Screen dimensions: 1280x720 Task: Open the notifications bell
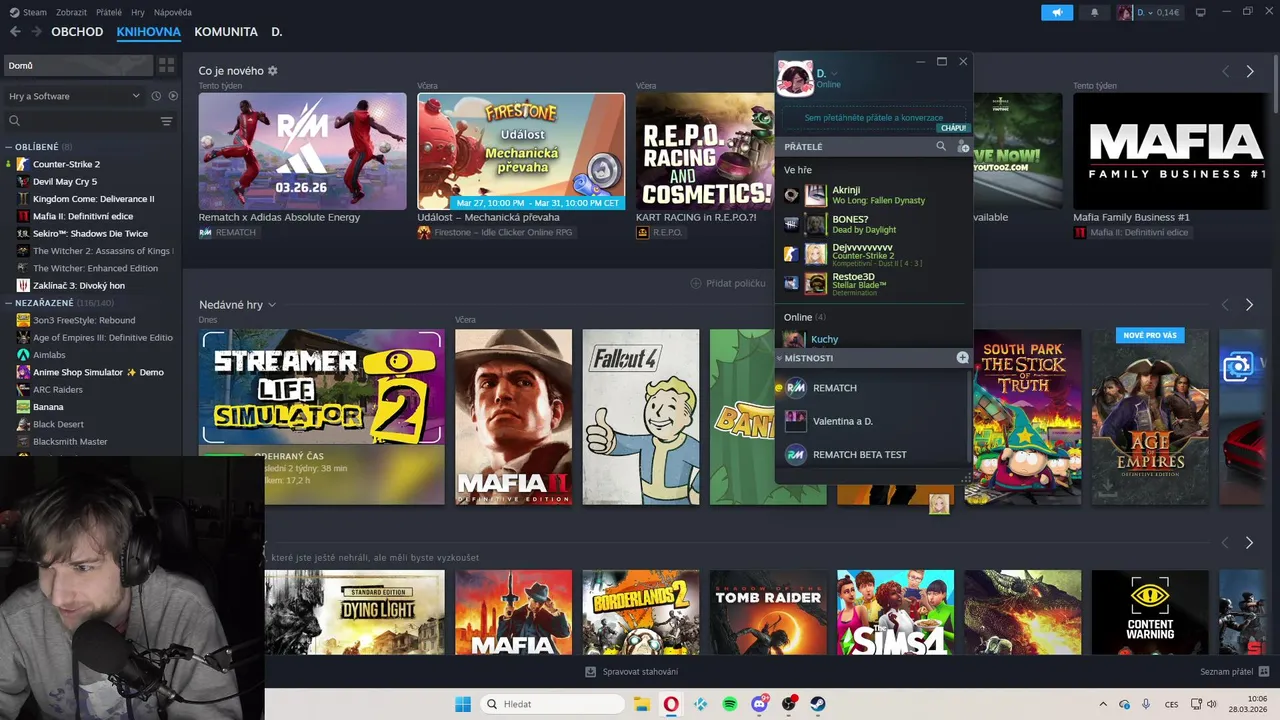[x=1094, y=12]
